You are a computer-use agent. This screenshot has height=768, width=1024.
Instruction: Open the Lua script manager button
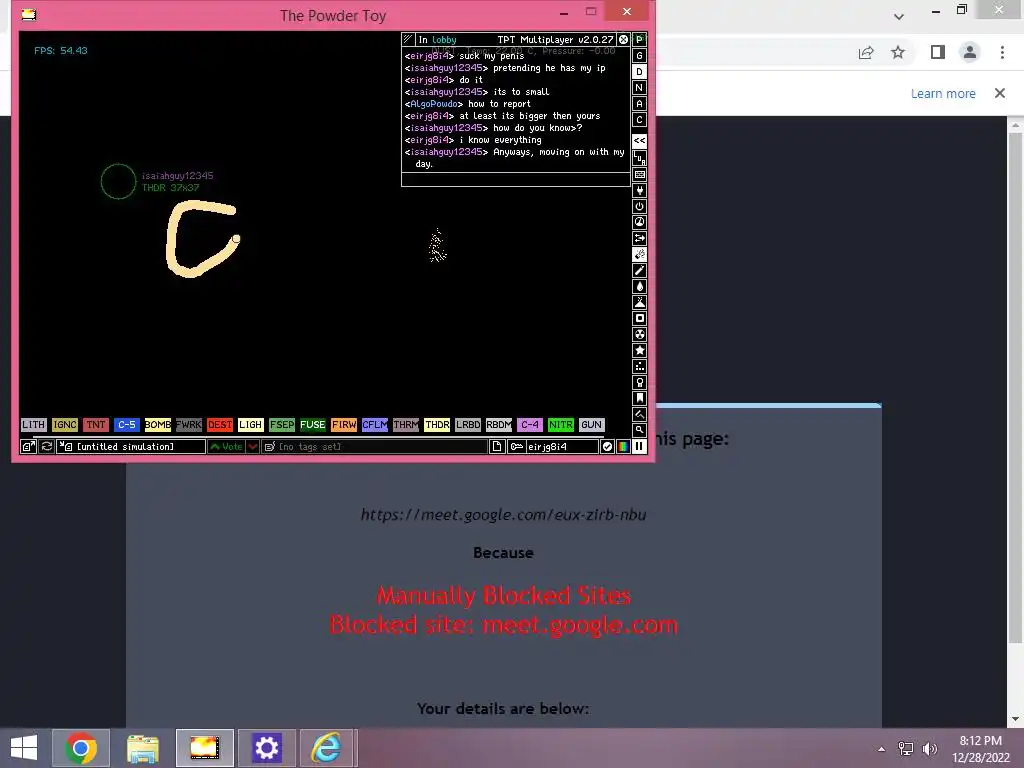pos(639,158)
